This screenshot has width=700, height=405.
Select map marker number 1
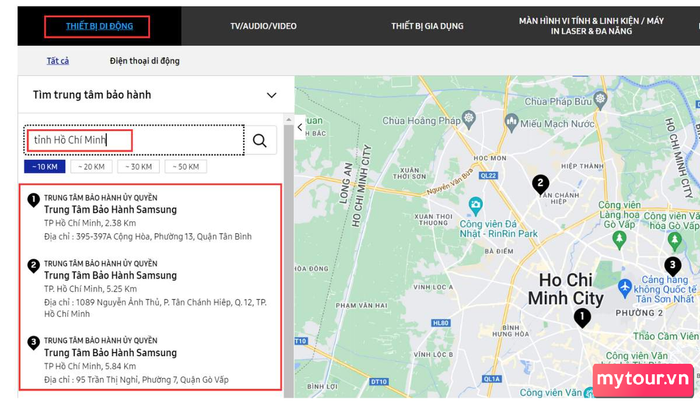[582, 317]
